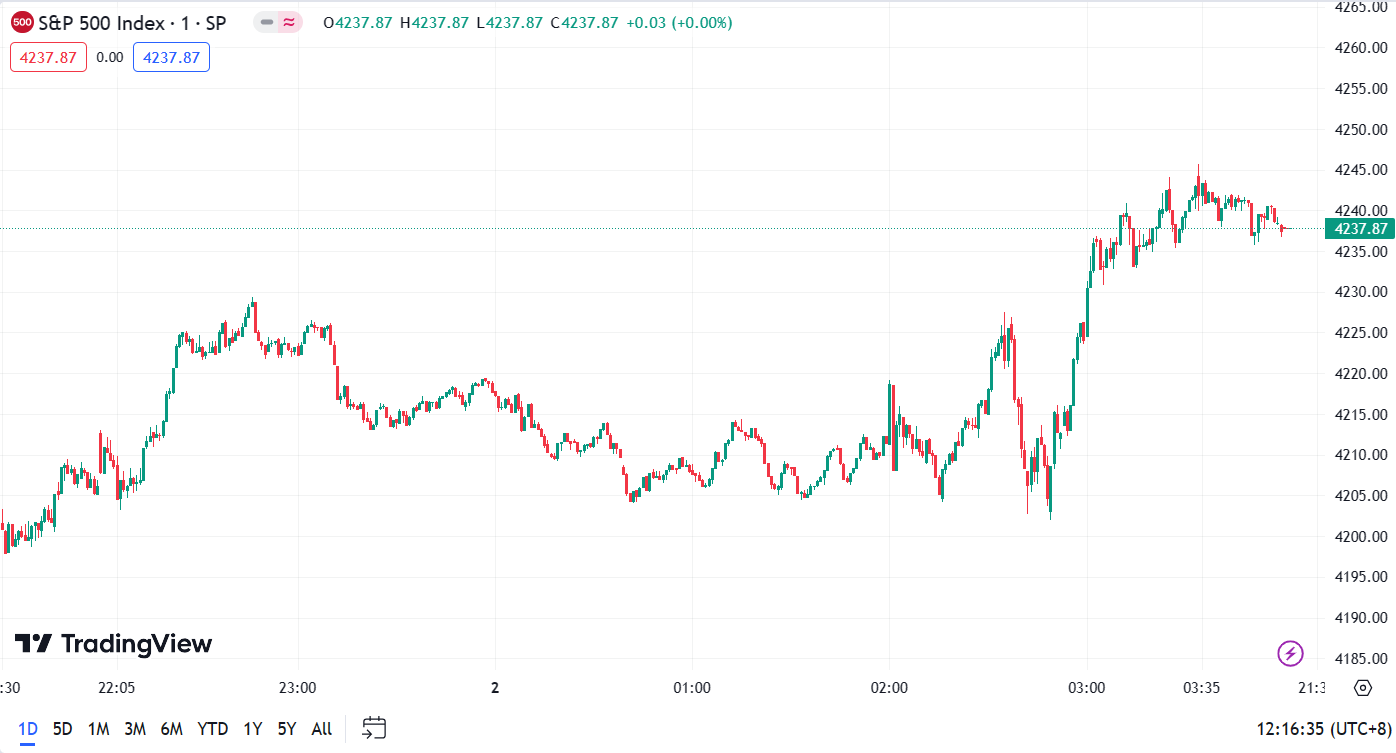Select the YTD time range
1396x753 pixels.
[x=212, y=729]
